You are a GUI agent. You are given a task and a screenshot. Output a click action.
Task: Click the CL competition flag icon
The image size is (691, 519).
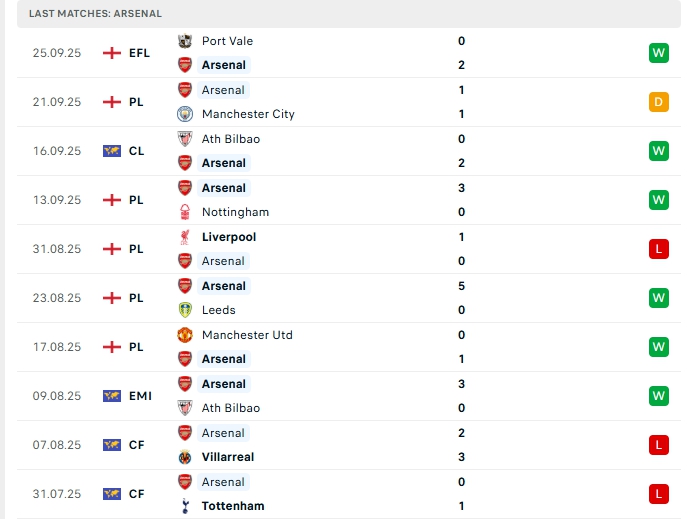(x=112, y=151)
